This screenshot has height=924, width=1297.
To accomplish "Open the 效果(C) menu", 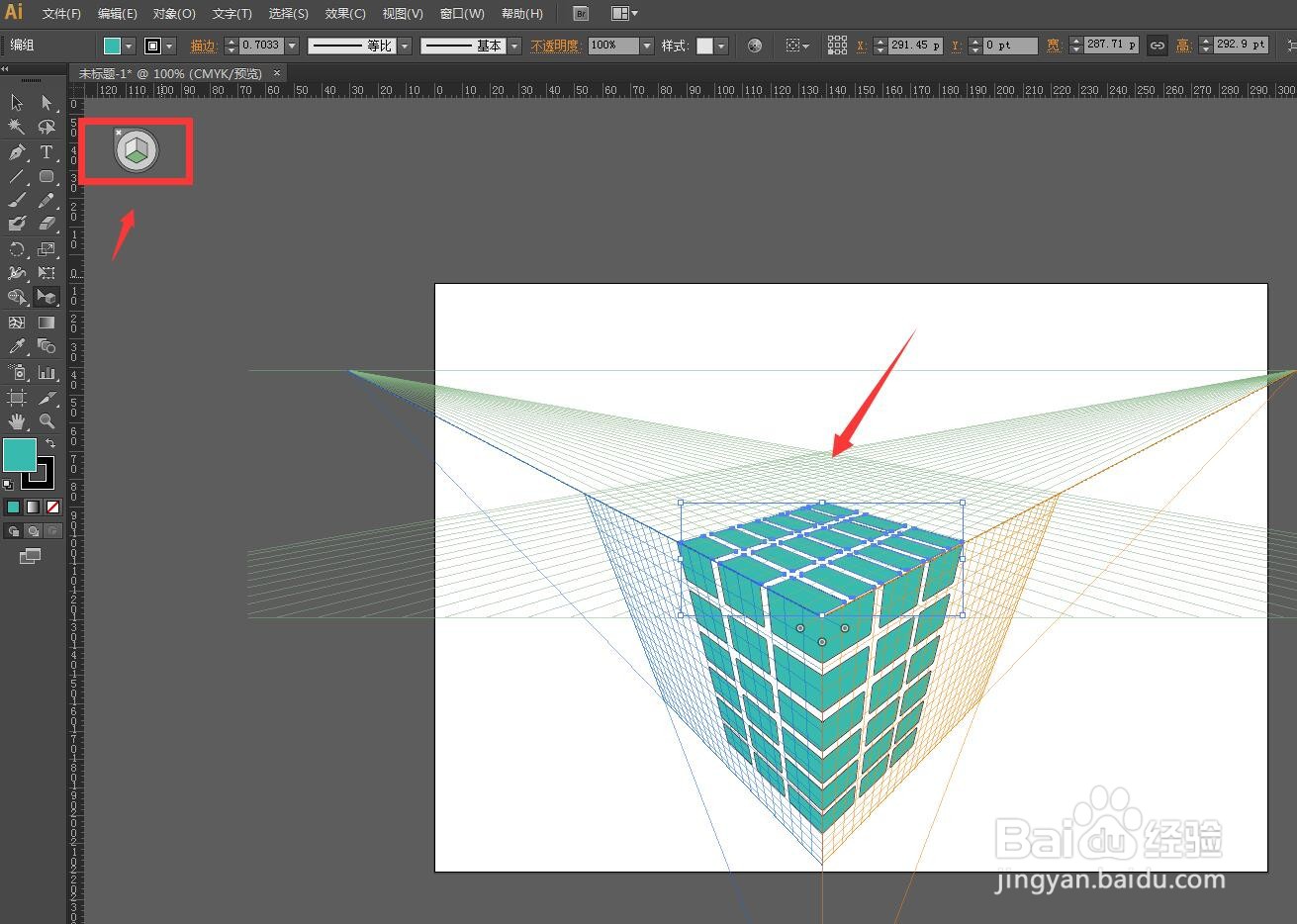I will point(345,14).
